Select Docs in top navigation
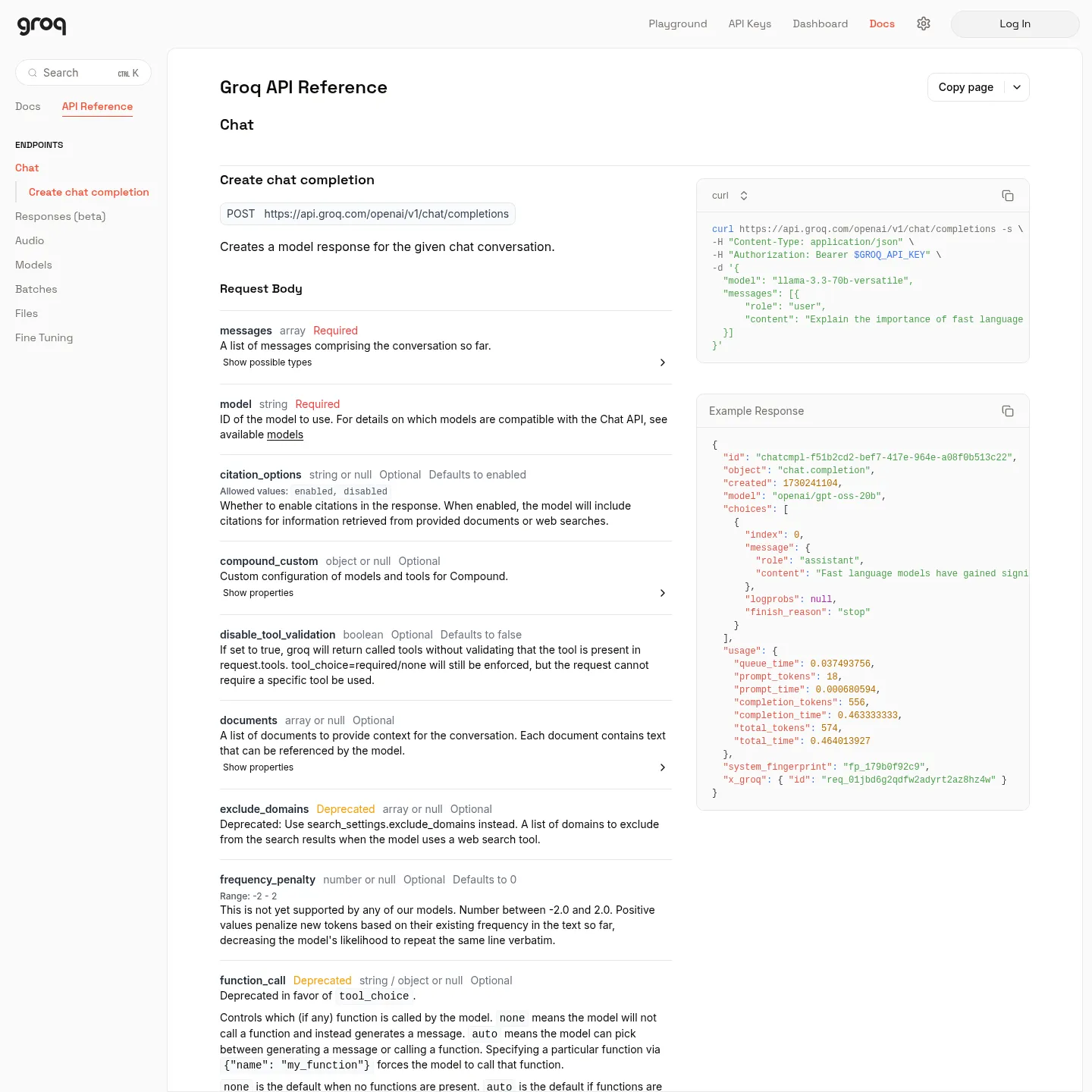The width and height of the screenshot is (1092, 1092). [x=882, y=24]
